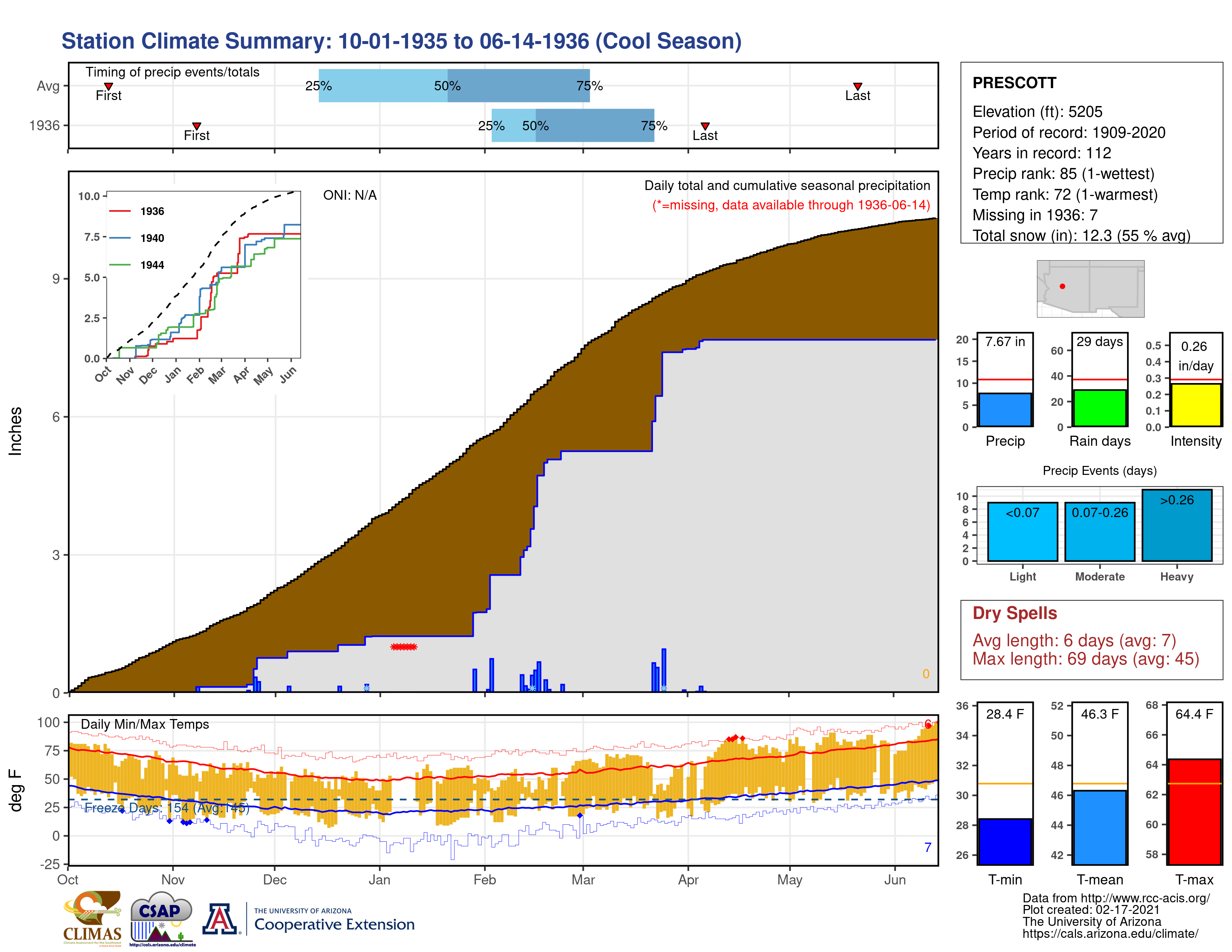Image resolution: width=1232 pixels, height=952 pixels.
Task: Click 'Freeze Days: 154 (Avg:145)' label
Action: coord(167,808)
